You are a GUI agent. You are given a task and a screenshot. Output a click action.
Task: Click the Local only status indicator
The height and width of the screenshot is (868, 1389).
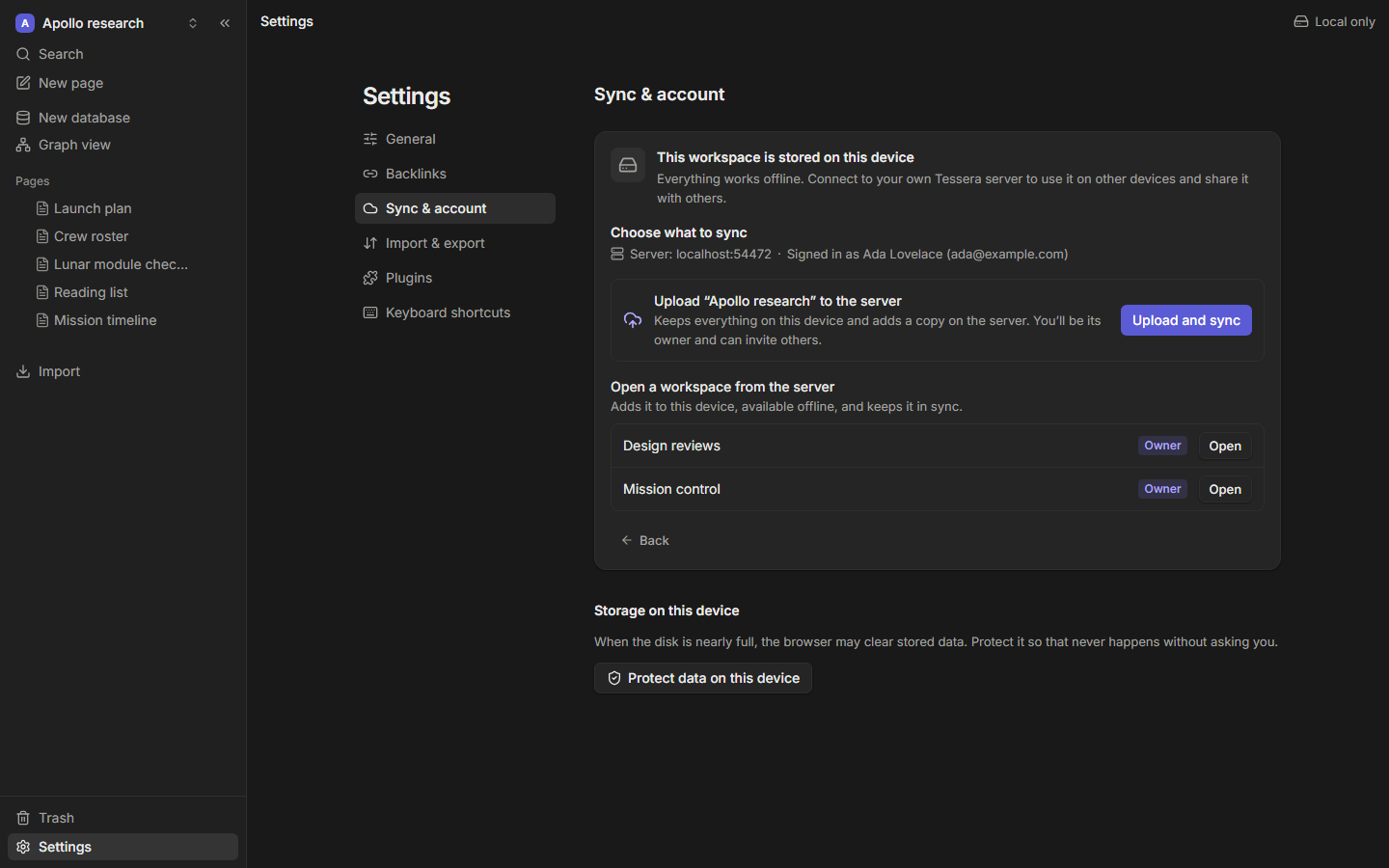[x=1334, y=21]
